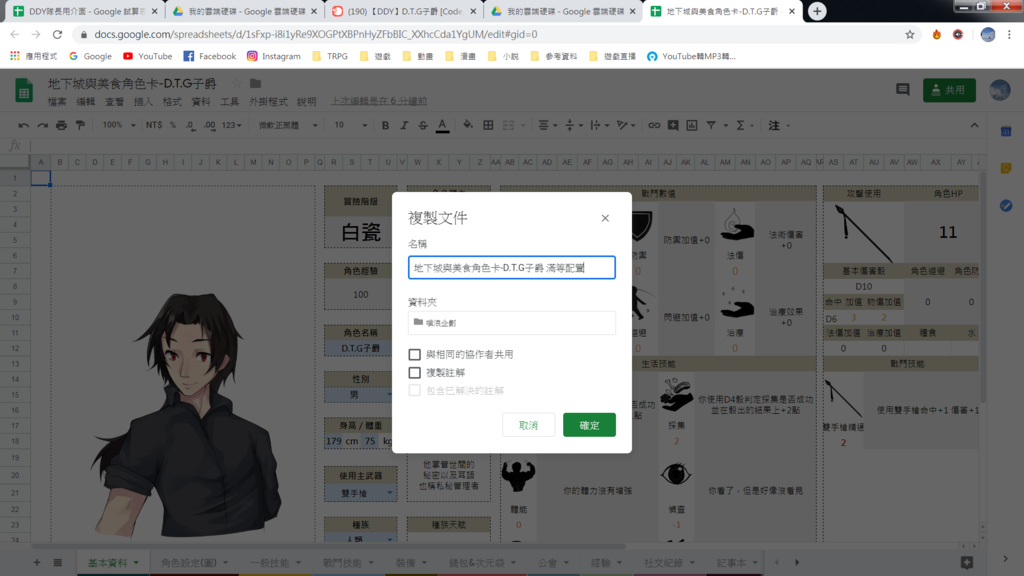Collapse the toolbar with the up chevron
The width and height of the screenshot is (1024, 576).
(974, 125)
